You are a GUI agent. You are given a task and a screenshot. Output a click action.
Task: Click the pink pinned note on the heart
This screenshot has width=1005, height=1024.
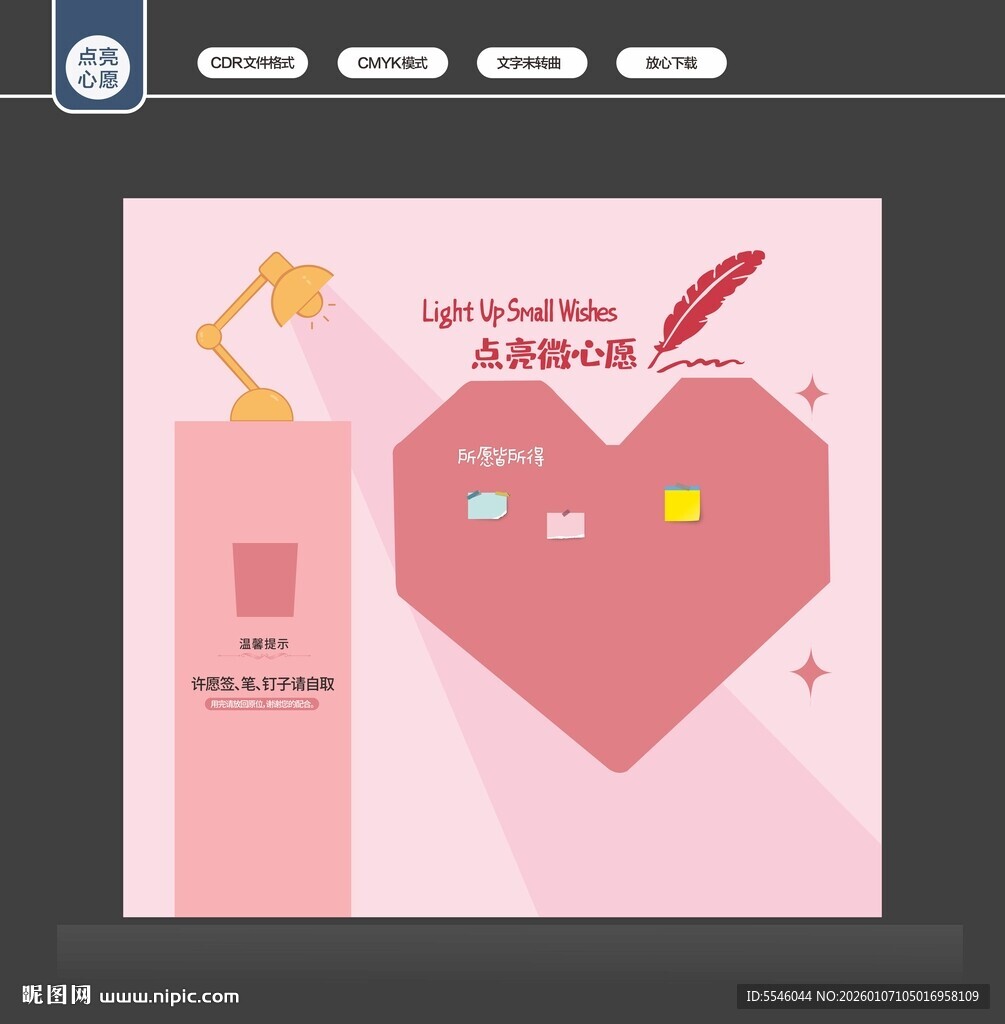click(x=566, y=525)
